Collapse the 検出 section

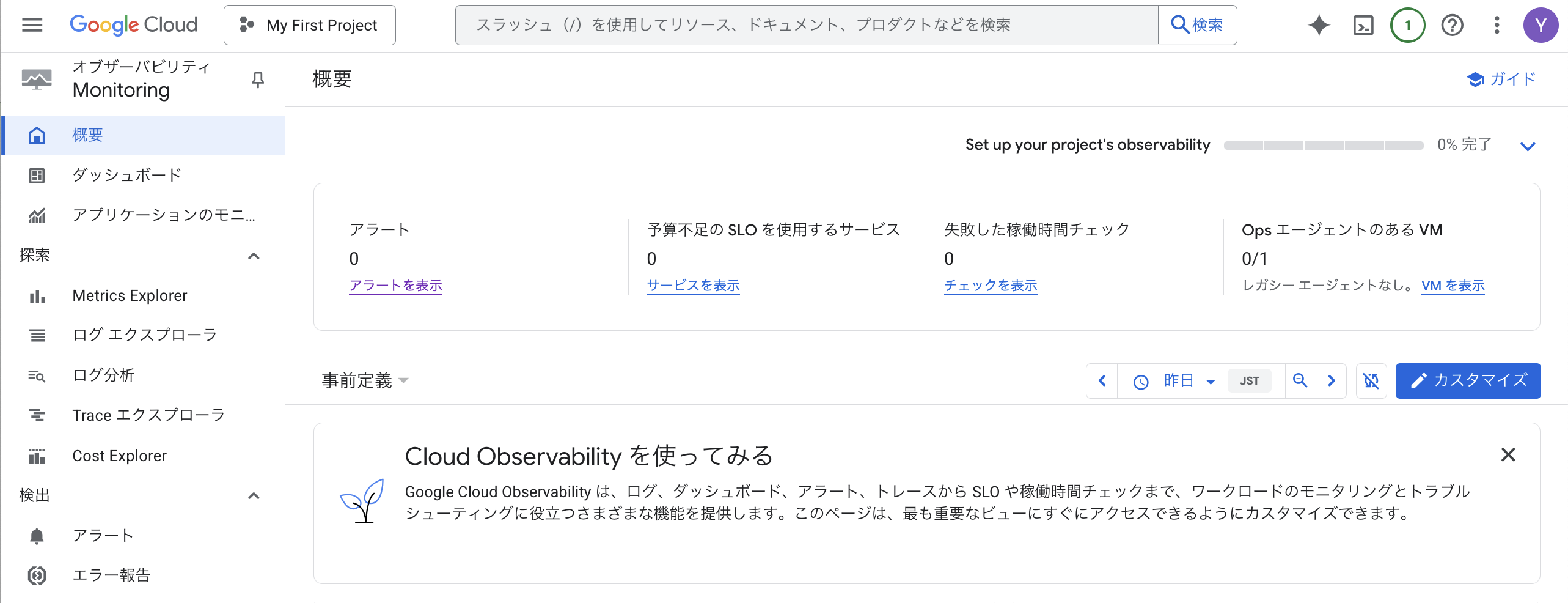click(x=254, y=495)
